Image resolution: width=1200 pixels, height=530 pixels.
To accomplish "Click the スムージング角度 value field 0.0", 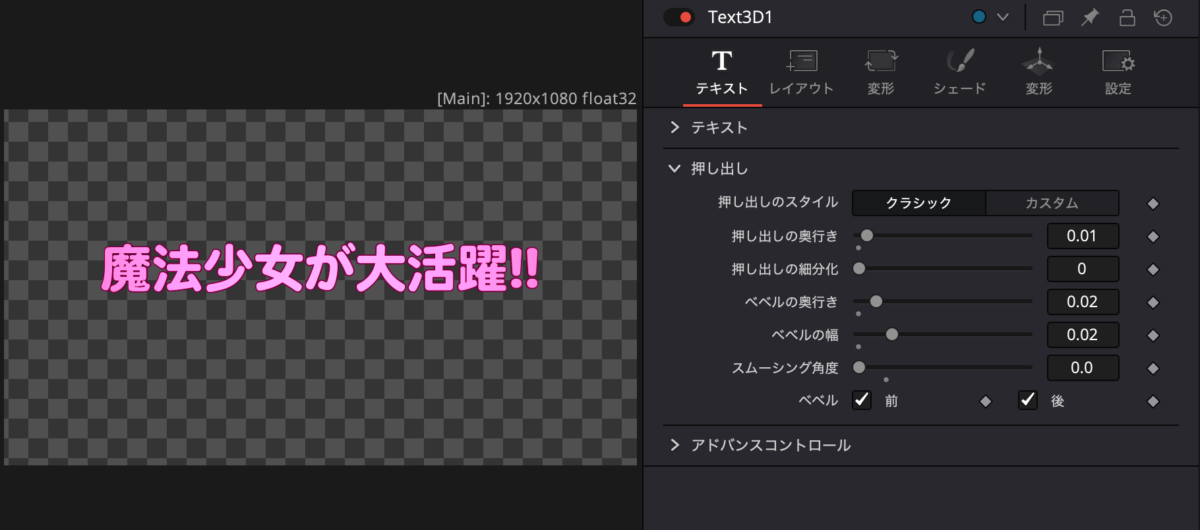I will 1083,367.
